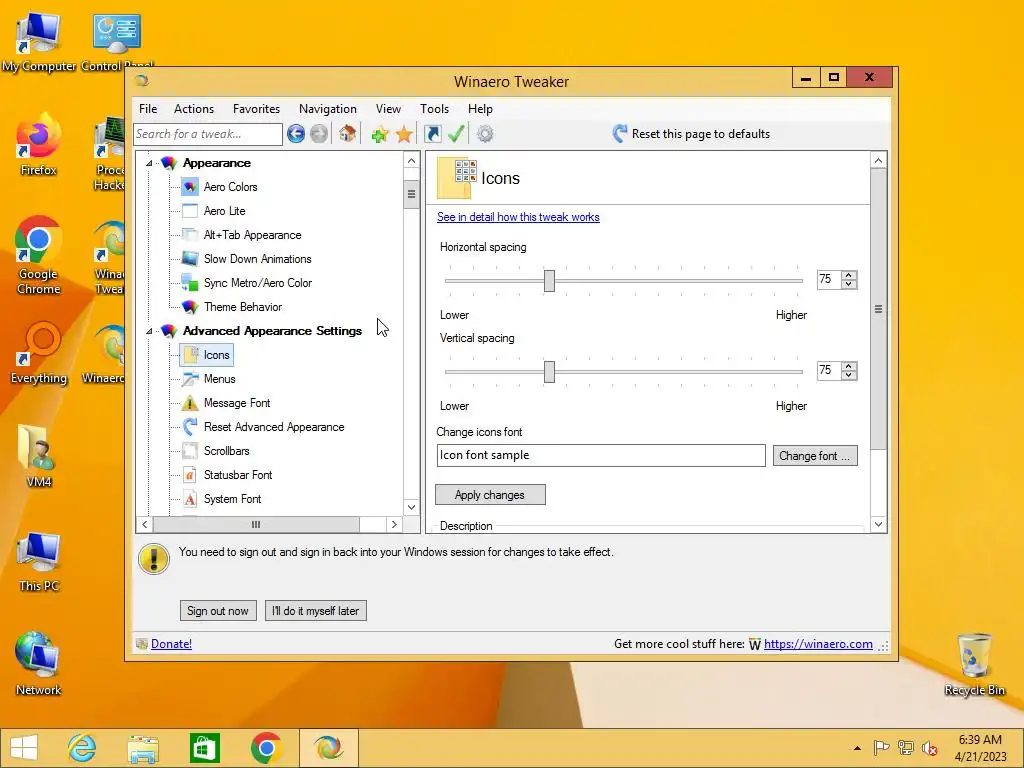Click the Change font button
This screenshot has width=1024, height=768.
(814, 456)
